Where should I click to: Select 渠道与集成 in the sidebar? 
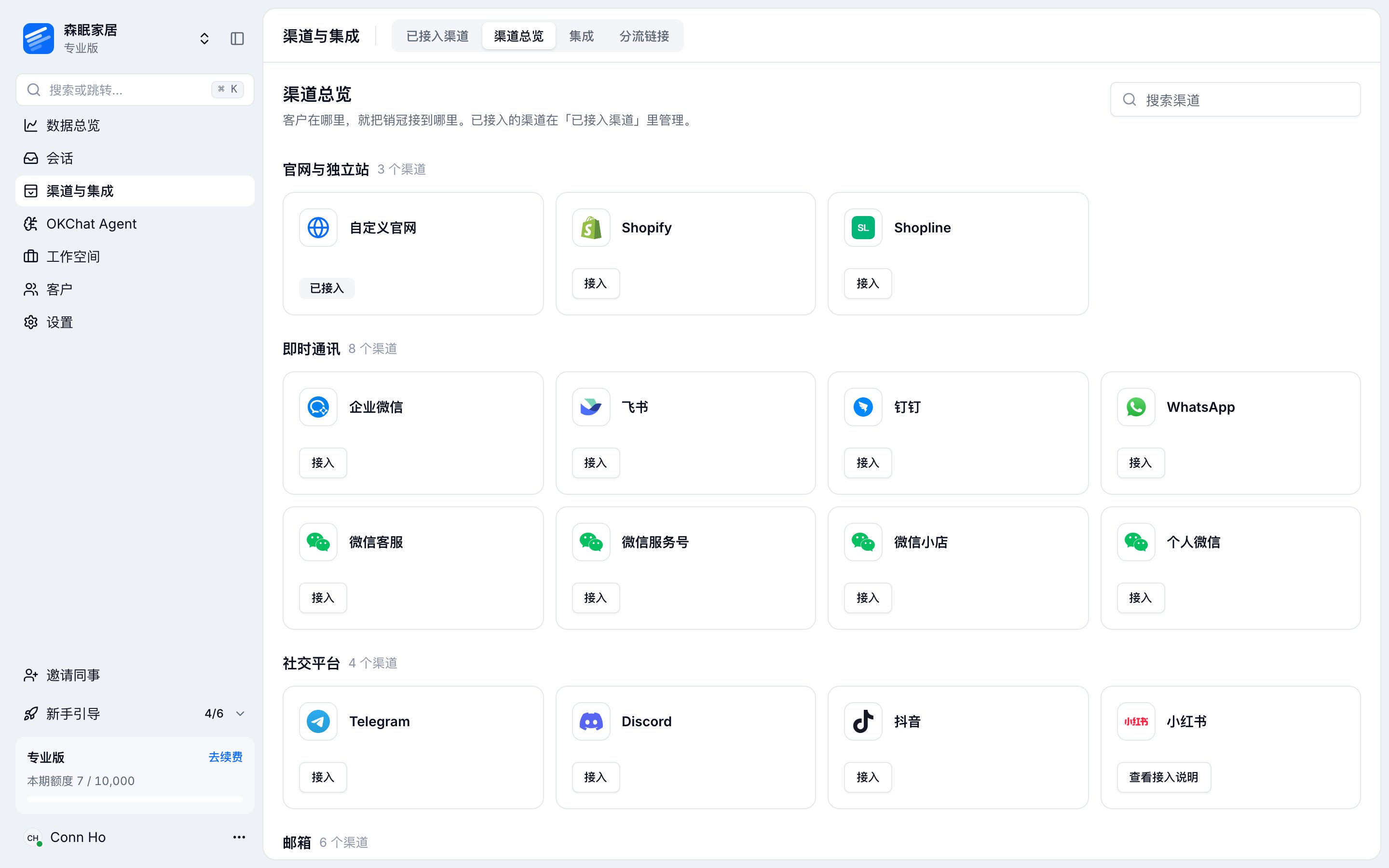click(135, 191)
